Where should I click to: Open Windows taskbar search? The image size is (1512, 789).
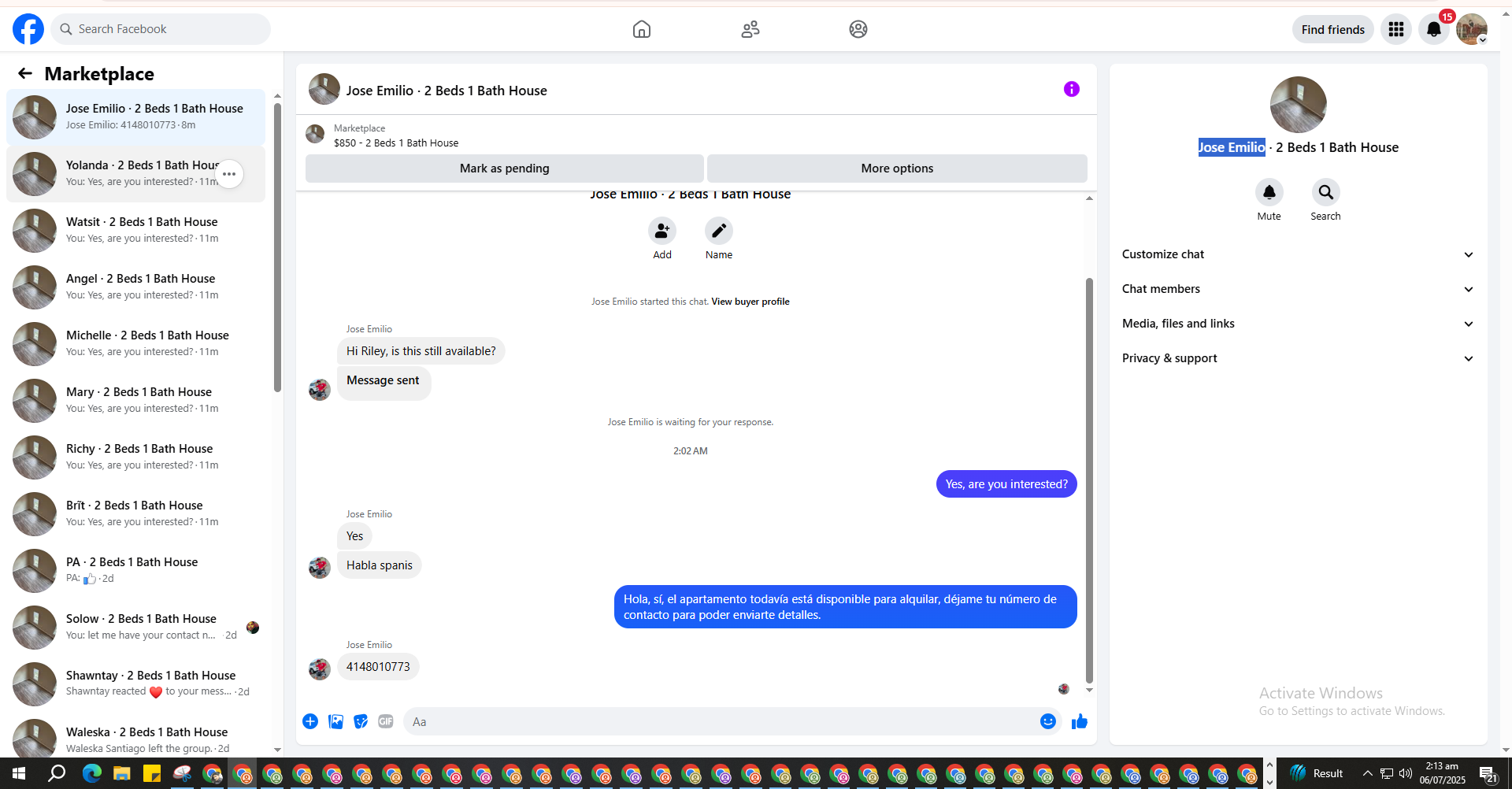[x=57, y=773]
